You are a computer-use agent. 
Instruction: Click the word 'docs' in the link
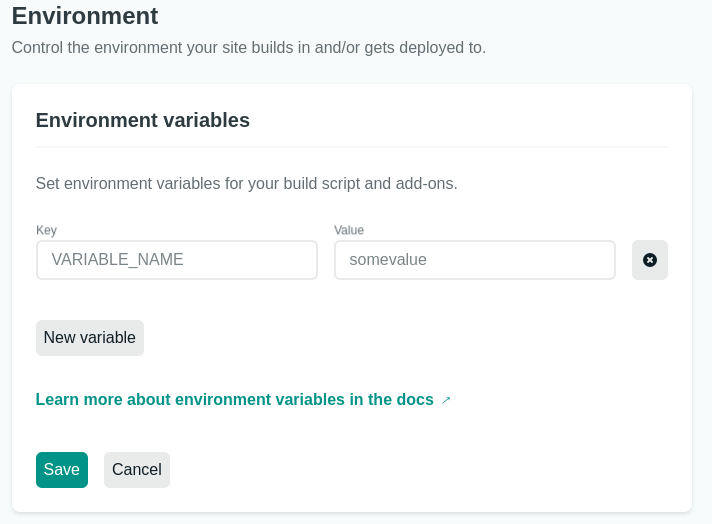tap(415, 400)
